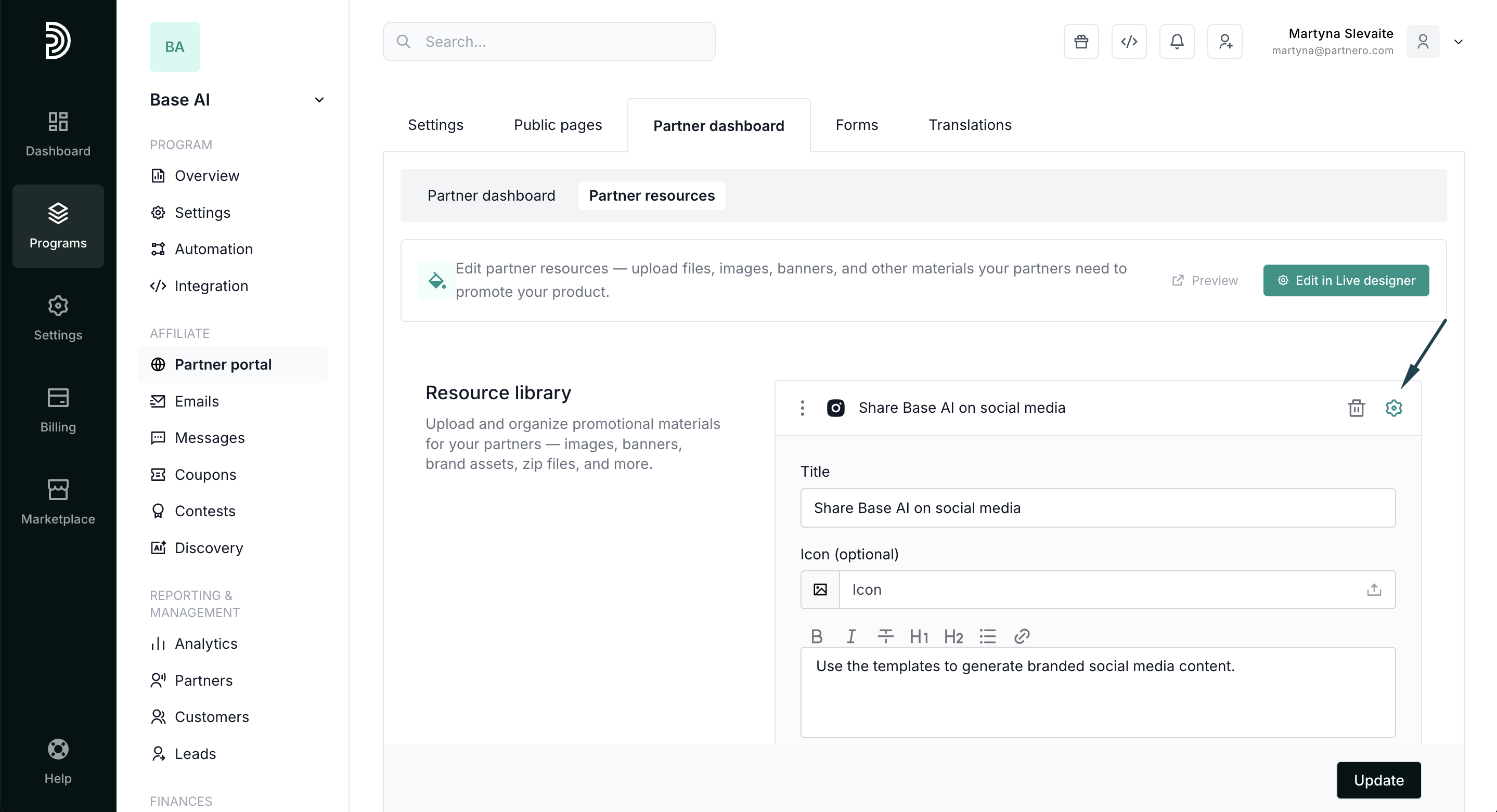Click the upload icon in Icon field

click(1374, 590)
